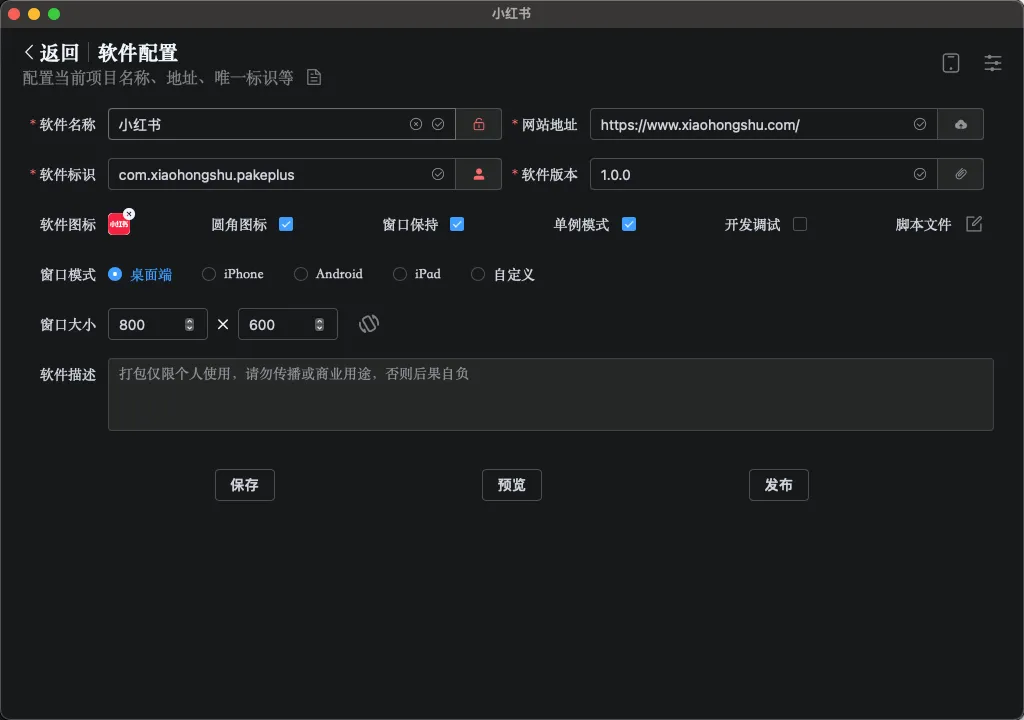Click the 发布 button
The image size is (1024, 720).
point(779,485)
